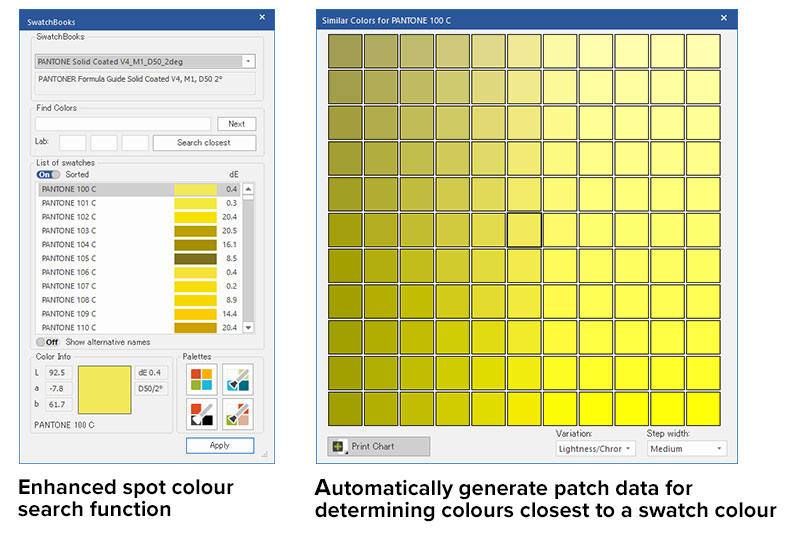Open the Step width dropdown
Image resolution: width=800 pixels, height=533 pixels.
pos(686,449)
